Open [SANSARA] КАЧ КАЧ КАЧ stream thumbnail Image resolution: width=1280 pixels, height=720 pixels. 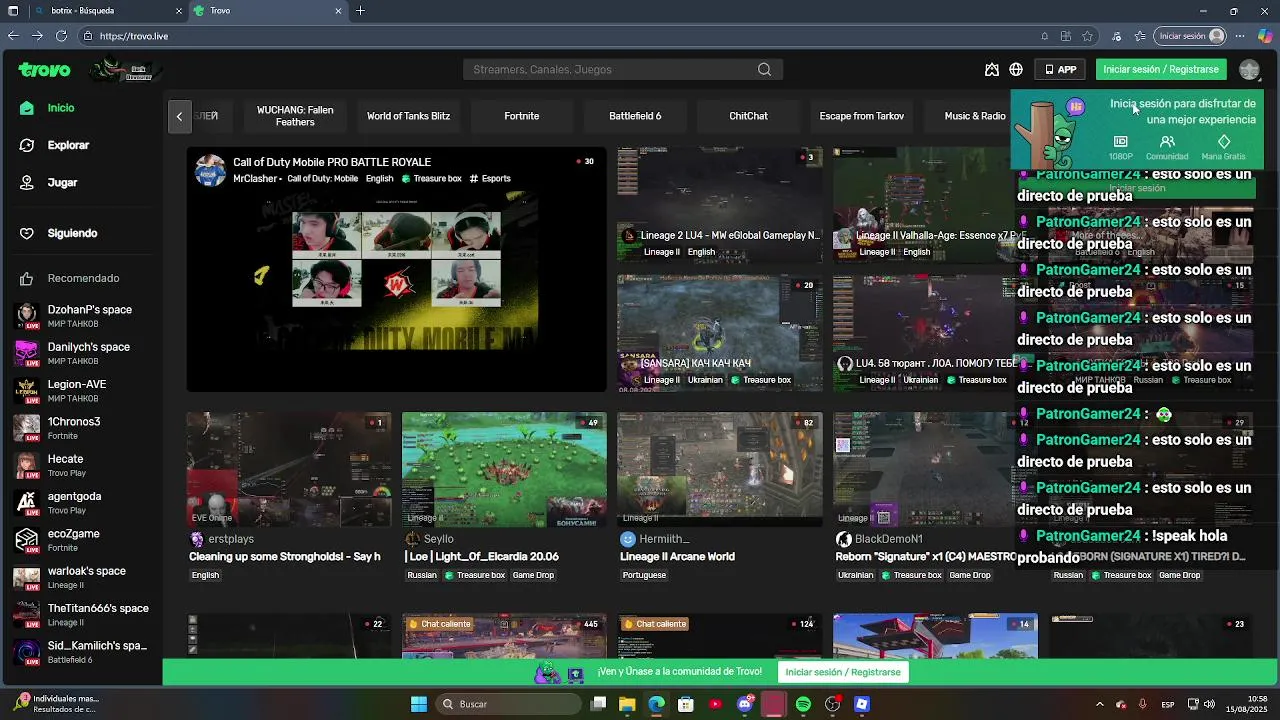pyautogui.click(x=720, y=333)
